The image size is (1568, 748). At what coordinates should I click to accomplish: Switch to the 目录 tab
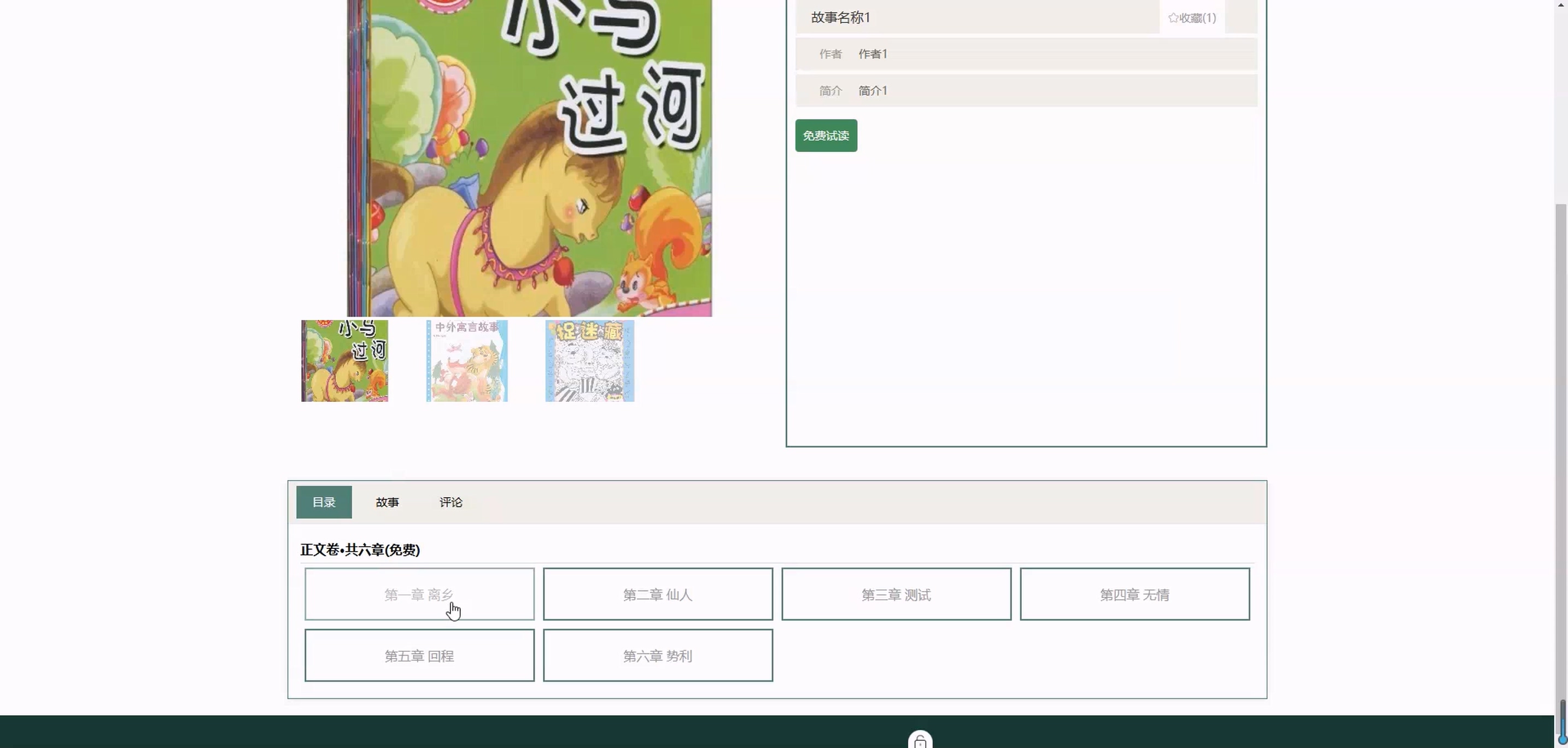tap(324, 502)
